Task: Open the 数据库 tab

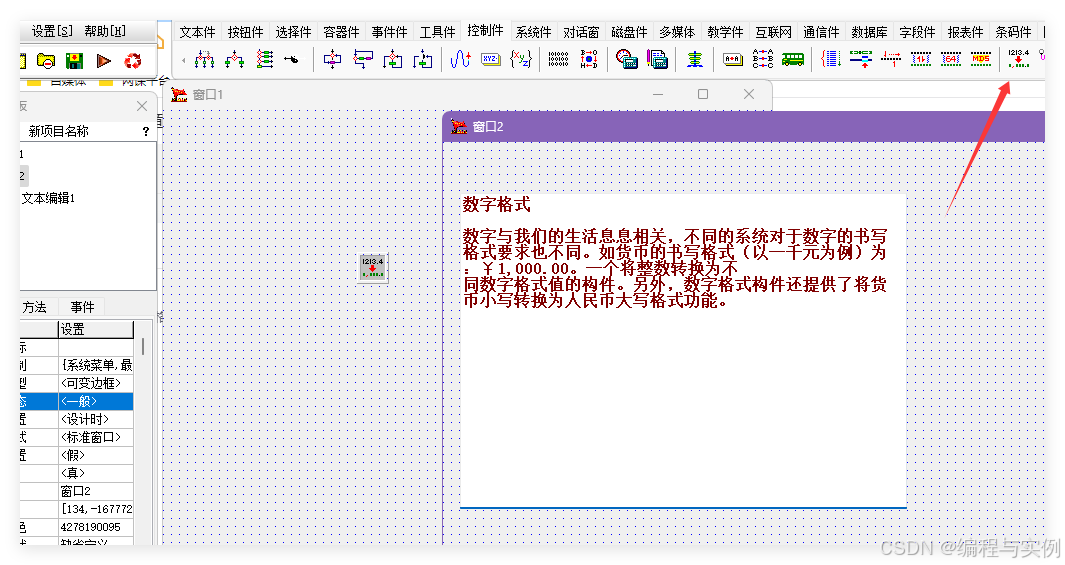Action: [x=869, y=32]
